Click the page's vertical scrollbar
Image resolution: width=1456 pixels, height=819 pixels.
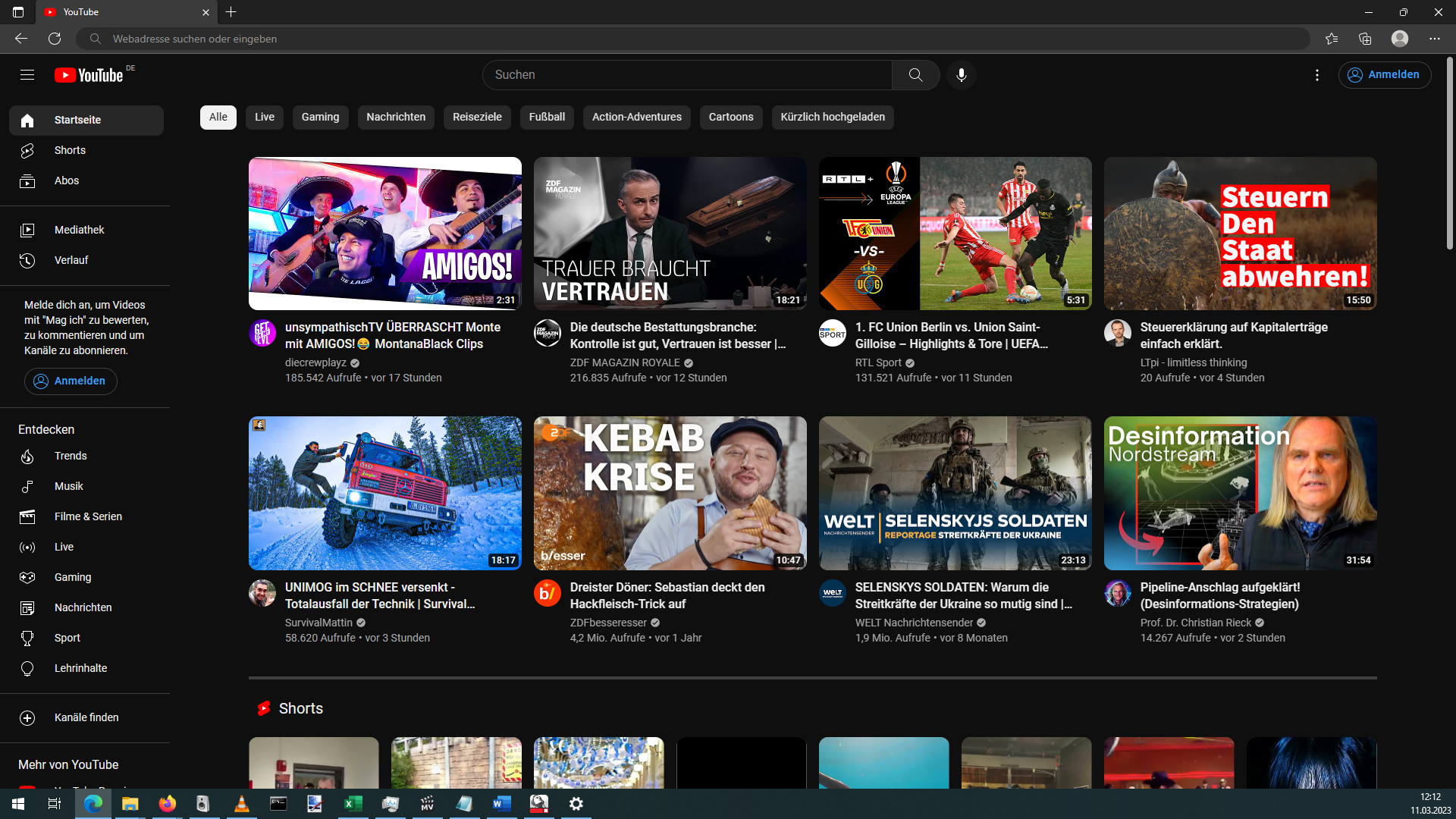click(x=1449, y=152)
